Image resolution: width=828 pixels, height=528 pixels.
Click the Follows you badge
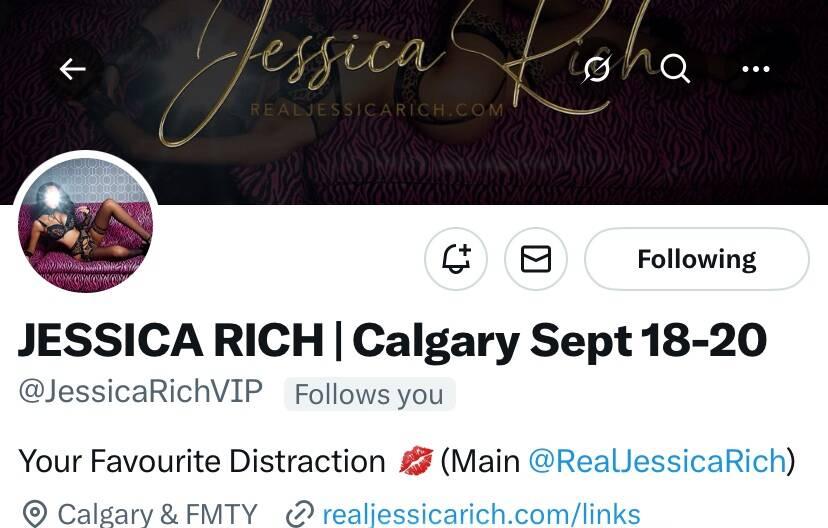point(370,394)
